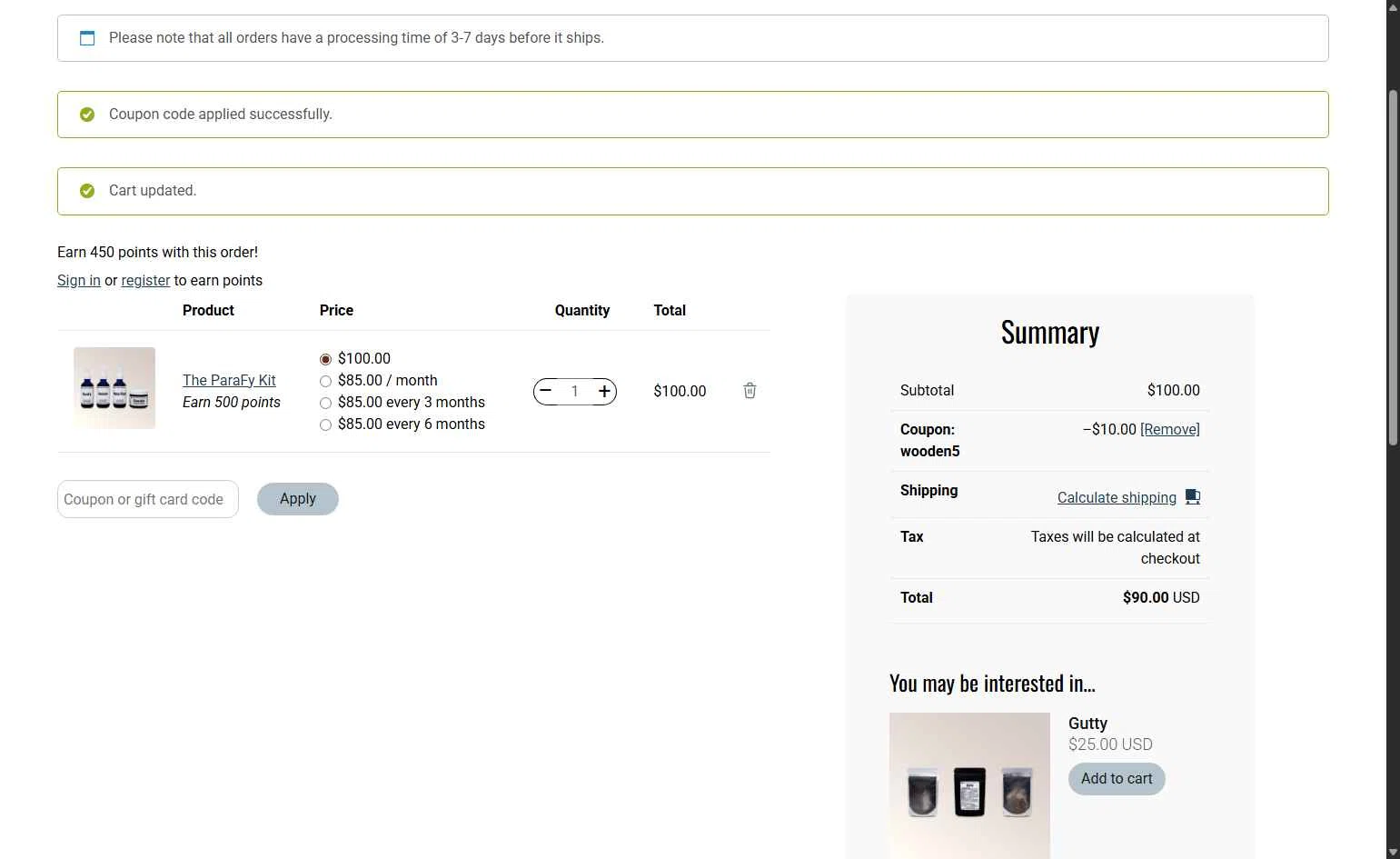Click the Summary heading
The width and height of the screenshot is (1400, 859).
1050,333
